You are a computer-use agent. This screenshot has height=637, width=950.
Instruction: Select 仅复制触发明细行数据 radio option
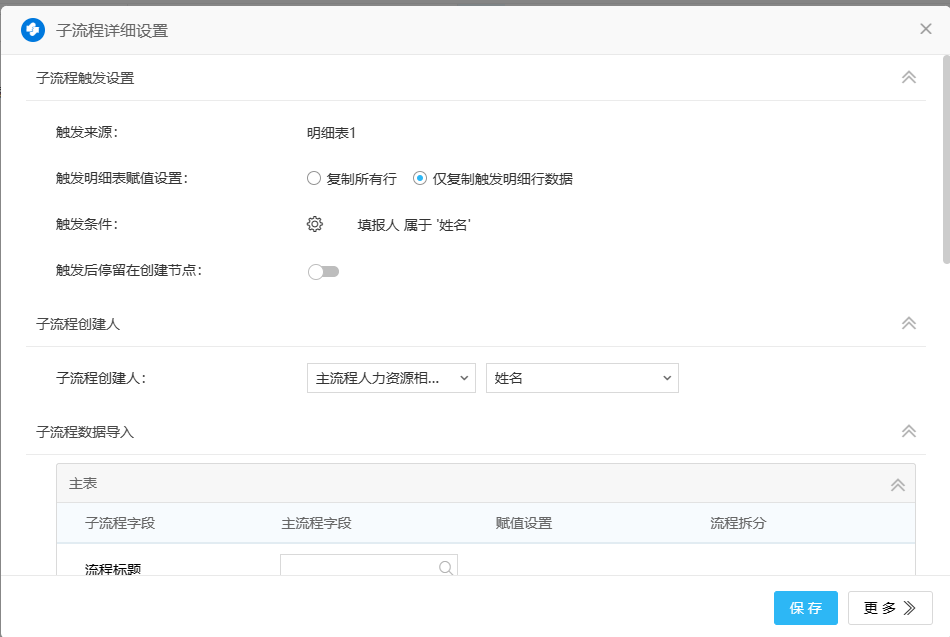tap(420, 179)
